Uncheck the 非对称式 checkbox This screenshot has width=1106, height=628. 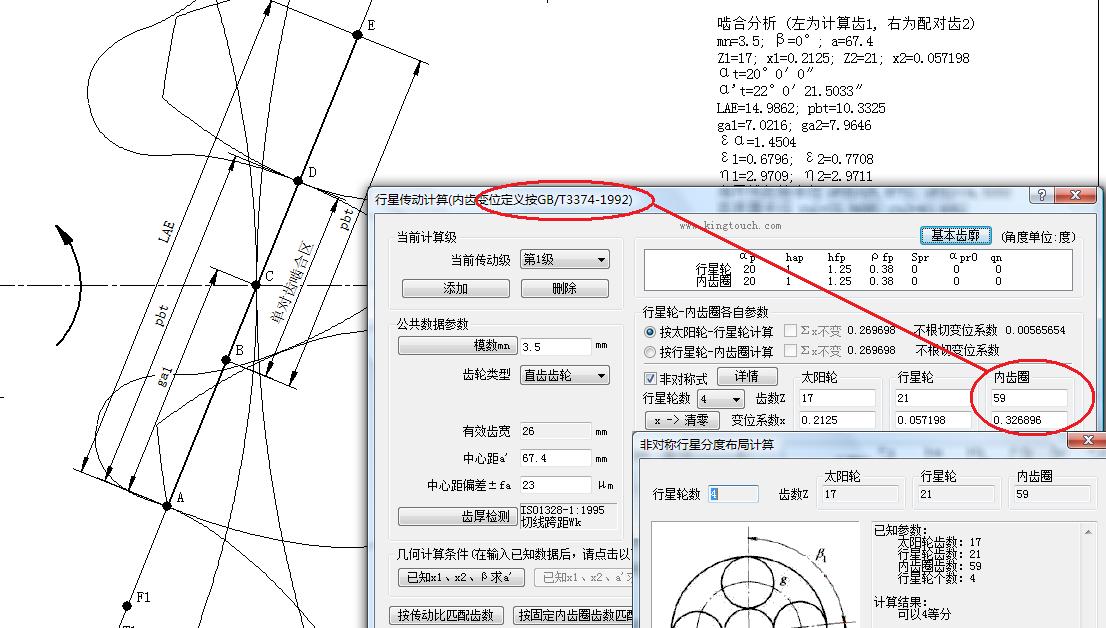click(650, 379)
